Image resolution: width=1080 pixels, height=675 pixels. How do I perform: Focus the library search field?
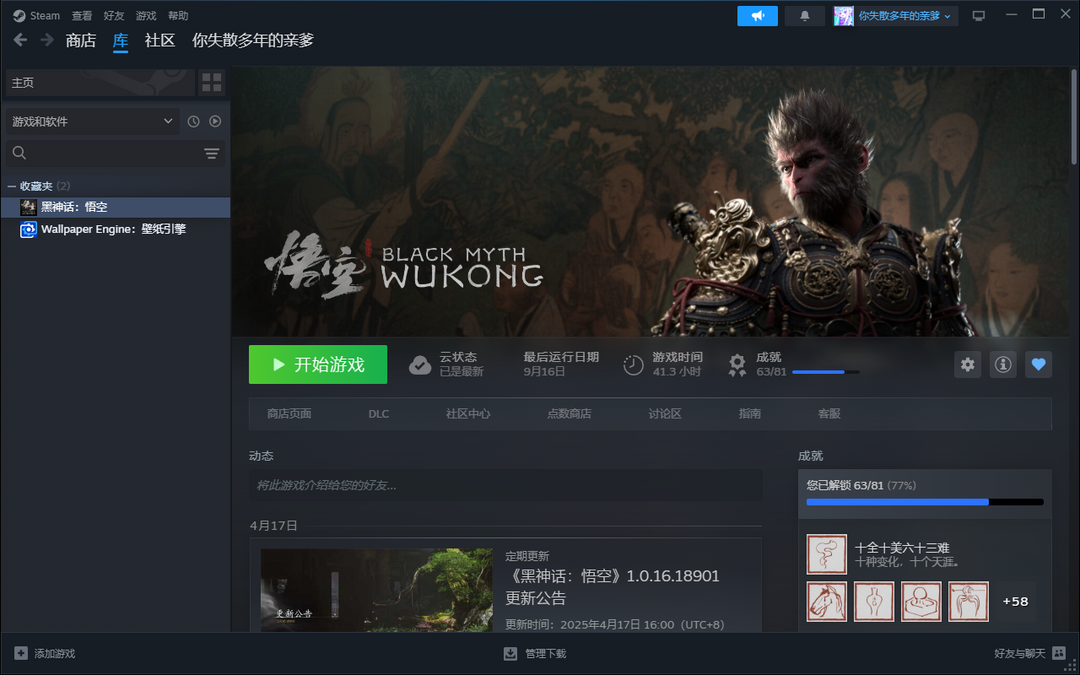tap(116, 153)
